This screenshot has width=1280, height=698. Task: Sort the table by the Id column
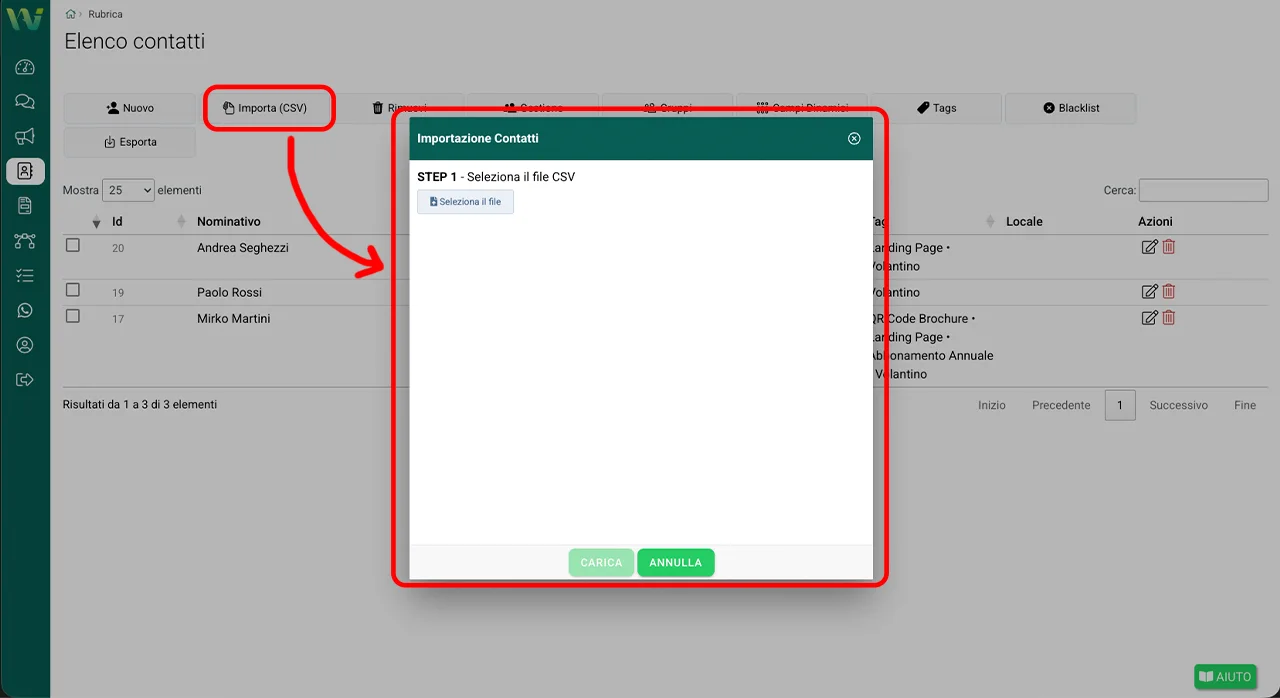(118, 221)
